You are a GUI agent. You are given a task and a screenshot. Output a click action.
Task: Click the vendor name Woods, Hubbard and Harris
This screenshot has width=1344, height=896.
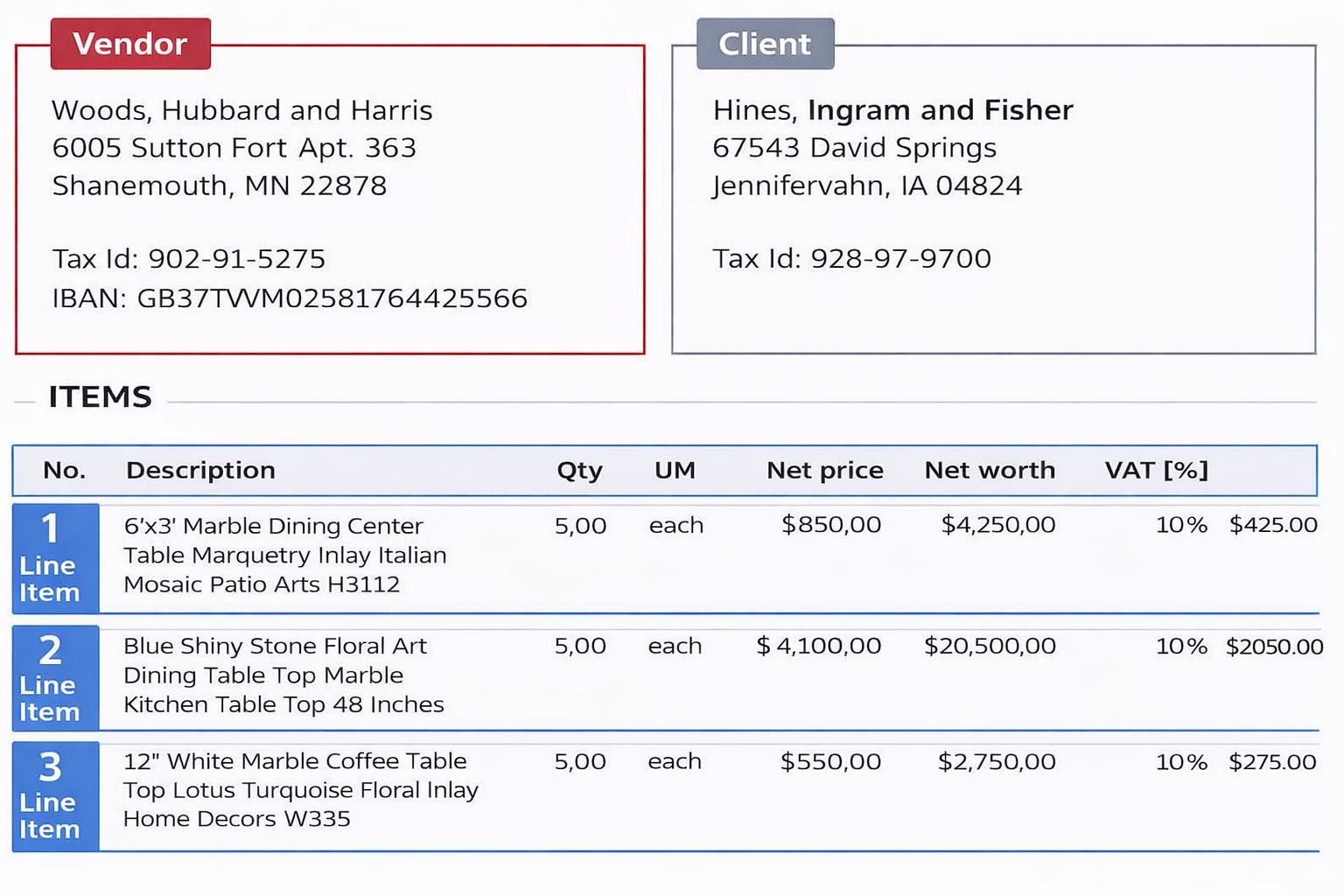tap(241, 110)
